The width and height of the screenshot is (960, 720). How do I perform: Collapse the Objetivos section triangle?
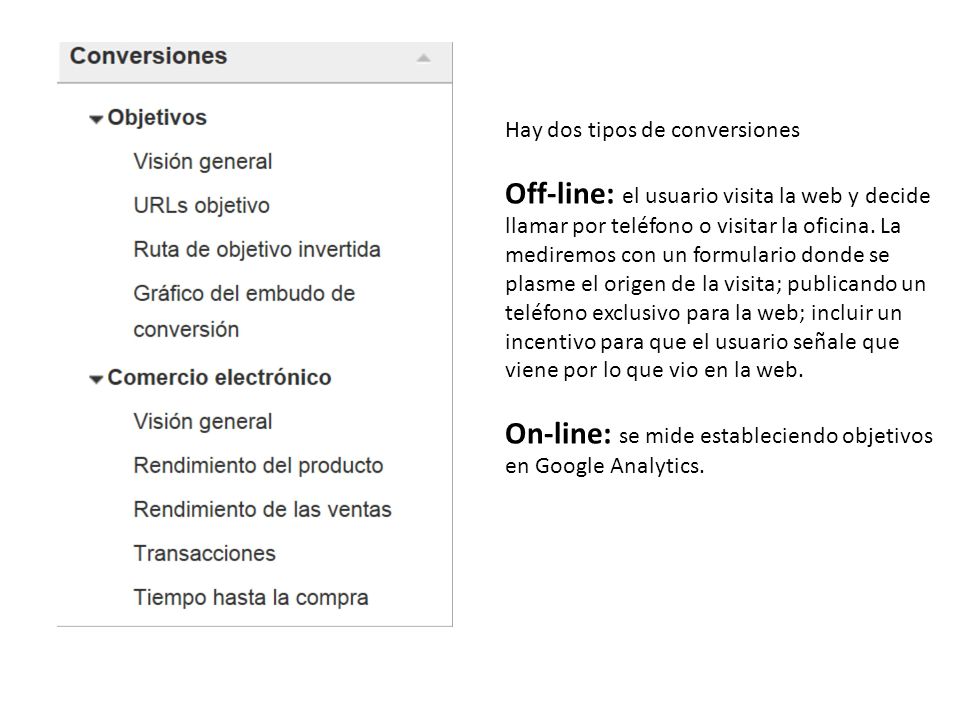click(96, 119)
